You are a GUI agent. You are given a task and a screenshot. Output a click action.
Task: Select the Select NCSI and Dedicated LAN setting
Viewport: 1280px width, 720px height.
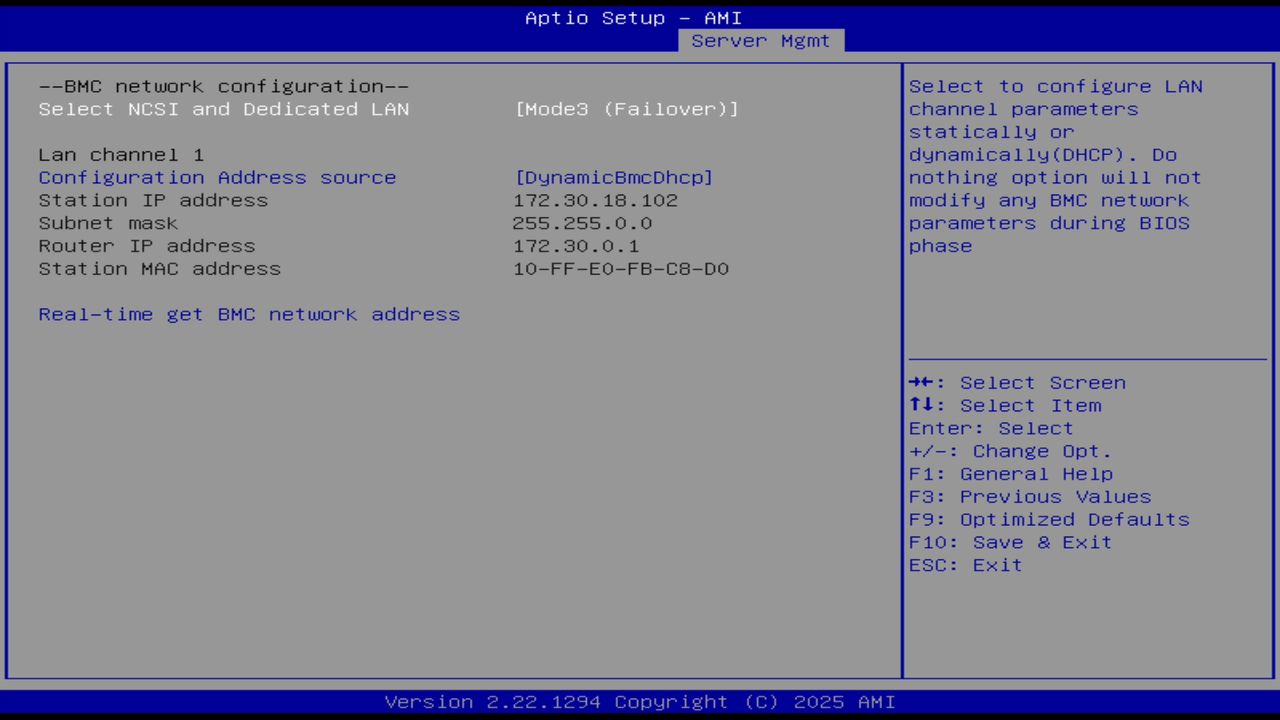click(x=224, y=109)
